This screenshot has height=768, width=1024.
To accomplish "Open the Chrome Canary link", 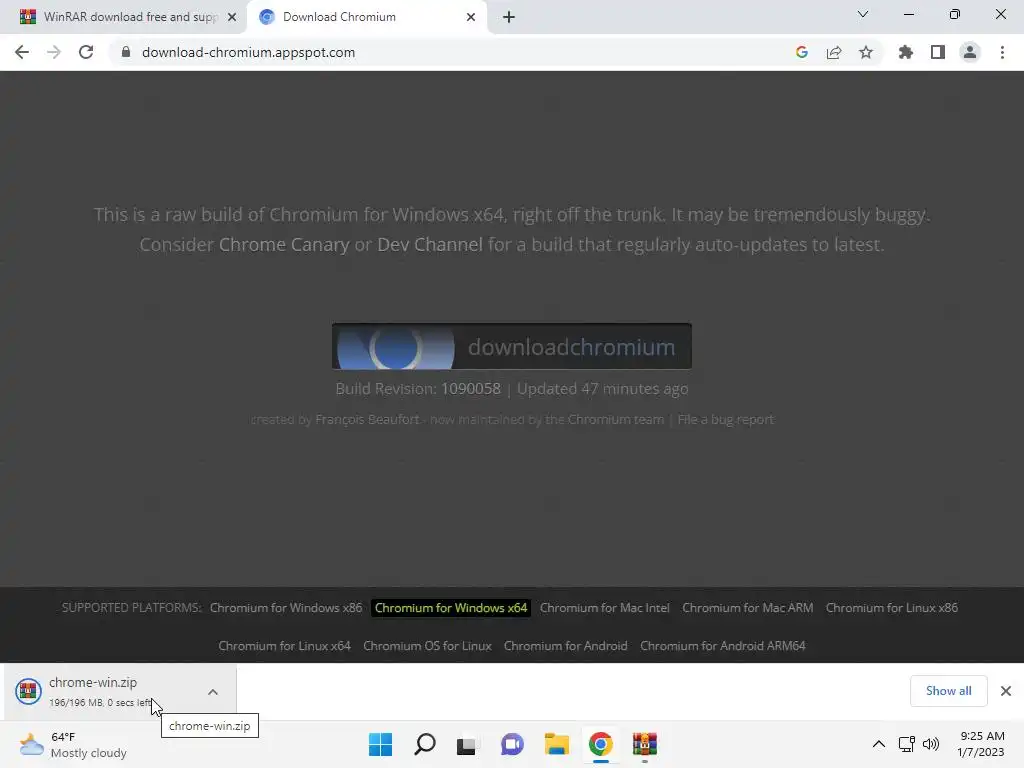I will [284, 245].
